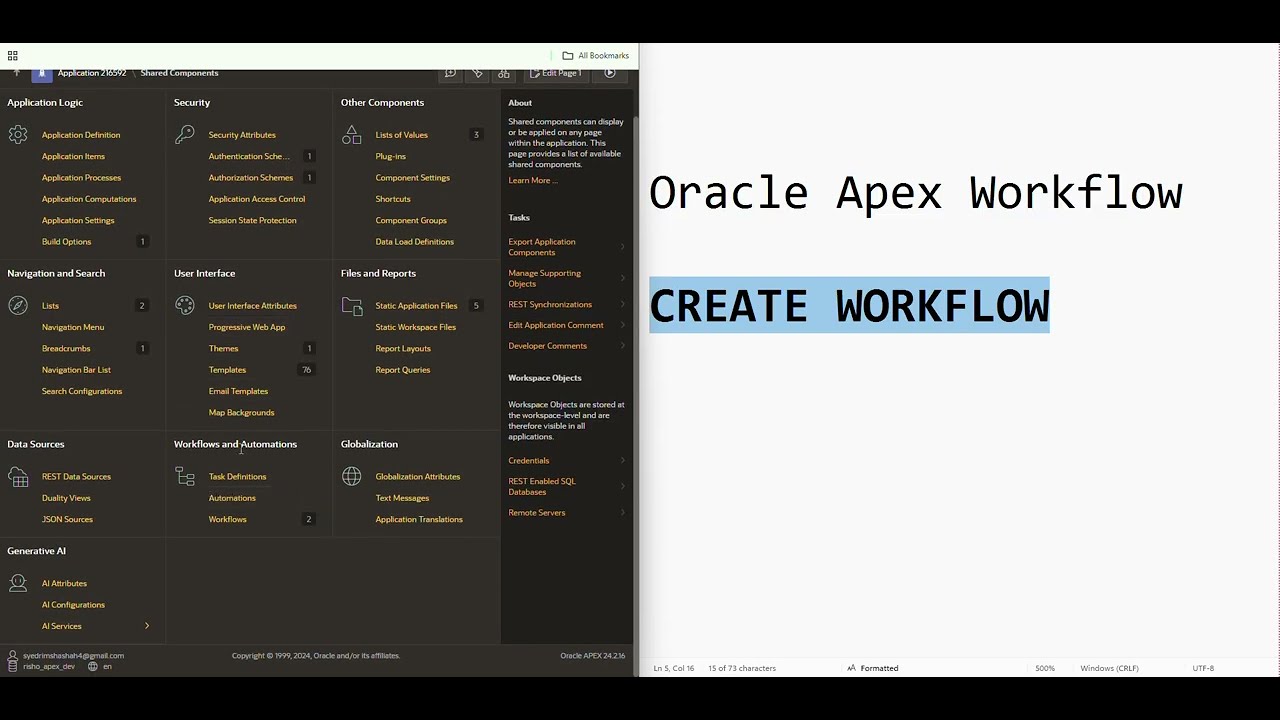Click the highlighted CREATE WORKFLOW text in Notepad
The height and width of the screenshot is (720, 1280).
pyautogui.click(x=849, y=305)
